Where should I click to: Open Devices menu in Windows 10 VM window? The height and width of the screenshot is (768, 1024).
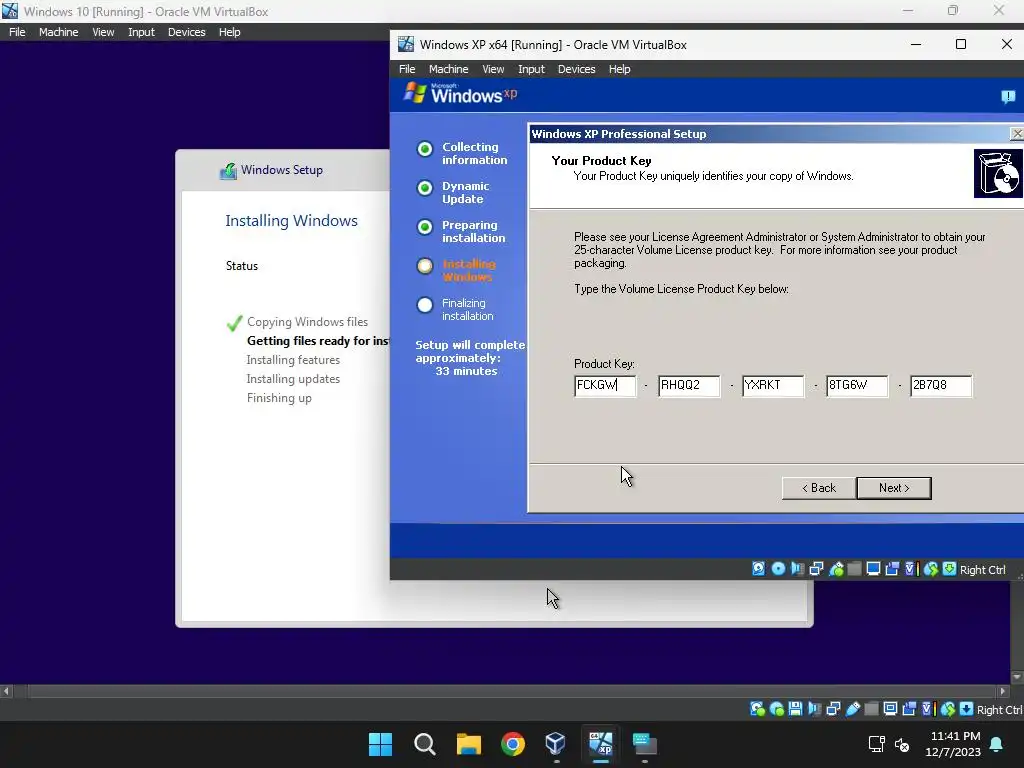click(x=186, y=32)
